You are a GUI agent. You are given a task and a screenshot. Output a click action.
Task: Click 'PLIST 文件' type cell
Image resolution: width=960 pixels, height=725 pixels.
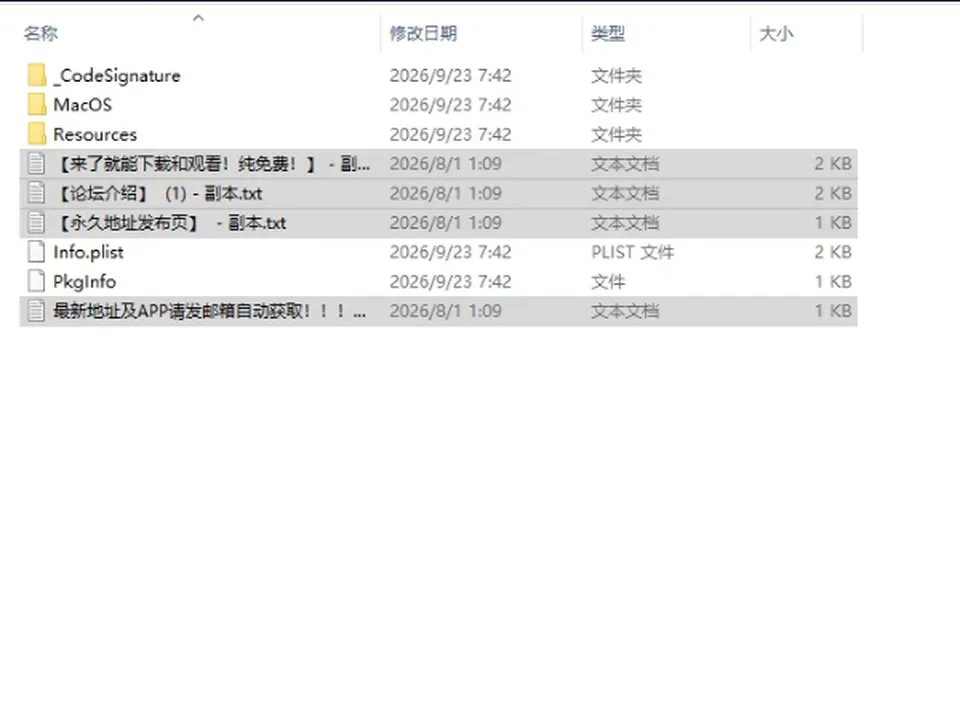pyautogui.click(x=632, y=252)
